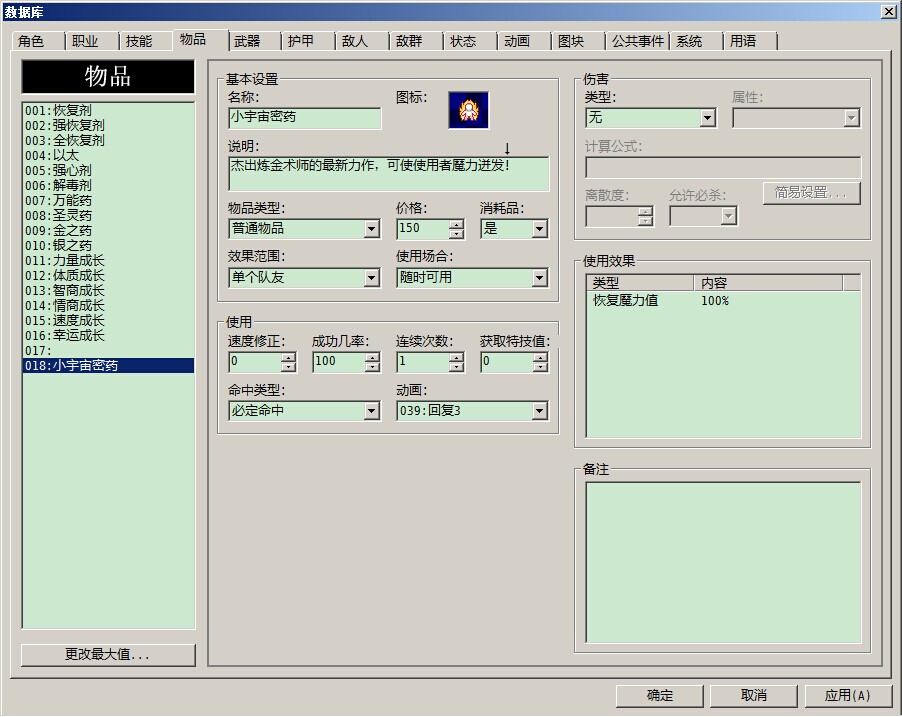Open the 角色 tab
This screenshot has width=902, height=717.
point(31,41)
